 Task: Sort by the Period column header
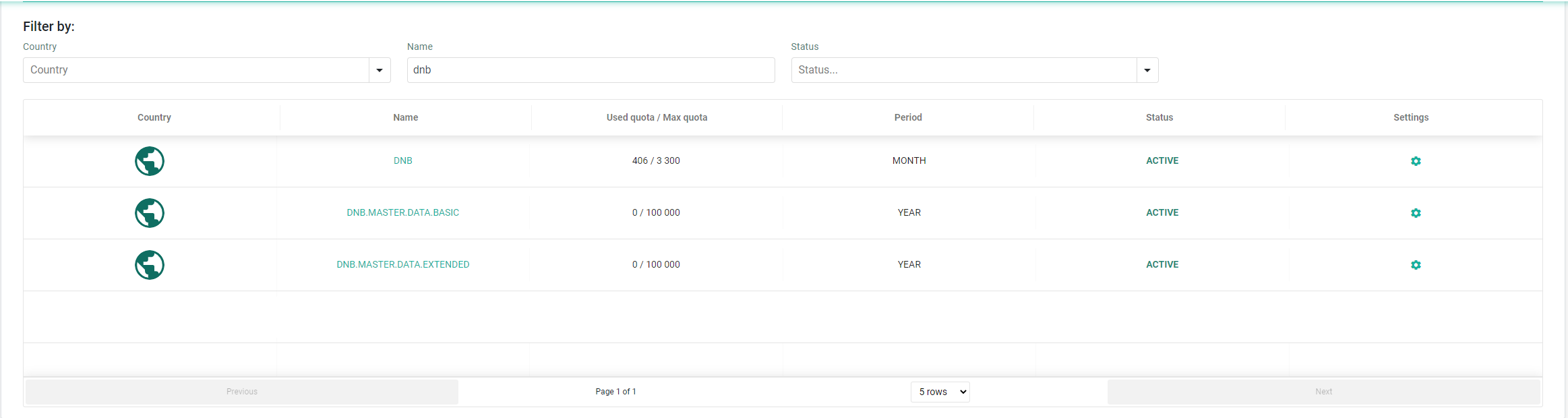pyautogui.click(x=908, y=117)
